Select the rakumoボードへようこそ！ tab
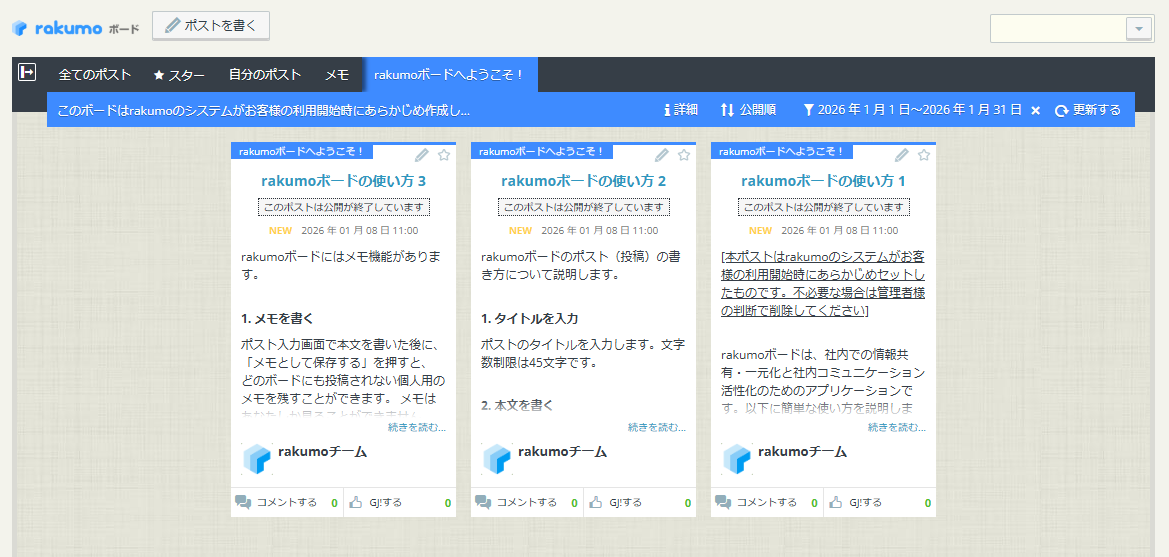 pos(450,75)
